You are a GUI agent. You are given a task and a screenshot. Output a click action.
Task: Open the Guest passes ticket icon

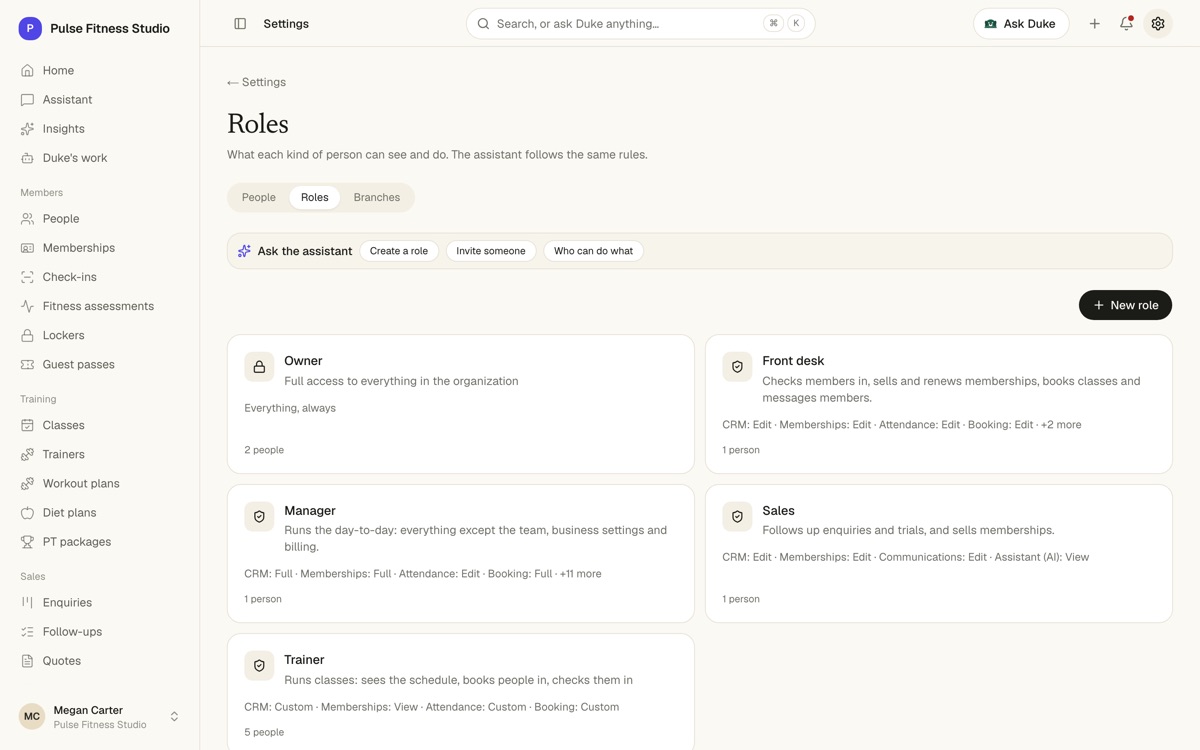tap(27, 364)
